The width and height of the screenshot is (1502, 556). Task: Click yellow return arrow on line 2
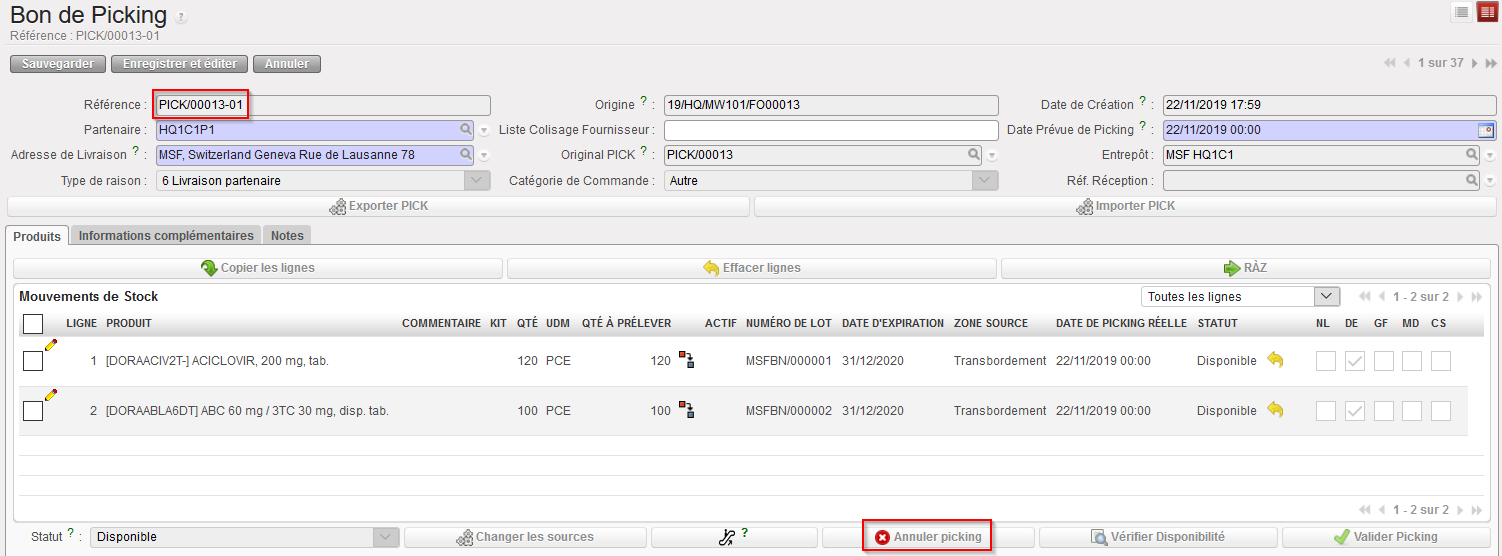pyautogui.click(x=1275, y=410)
